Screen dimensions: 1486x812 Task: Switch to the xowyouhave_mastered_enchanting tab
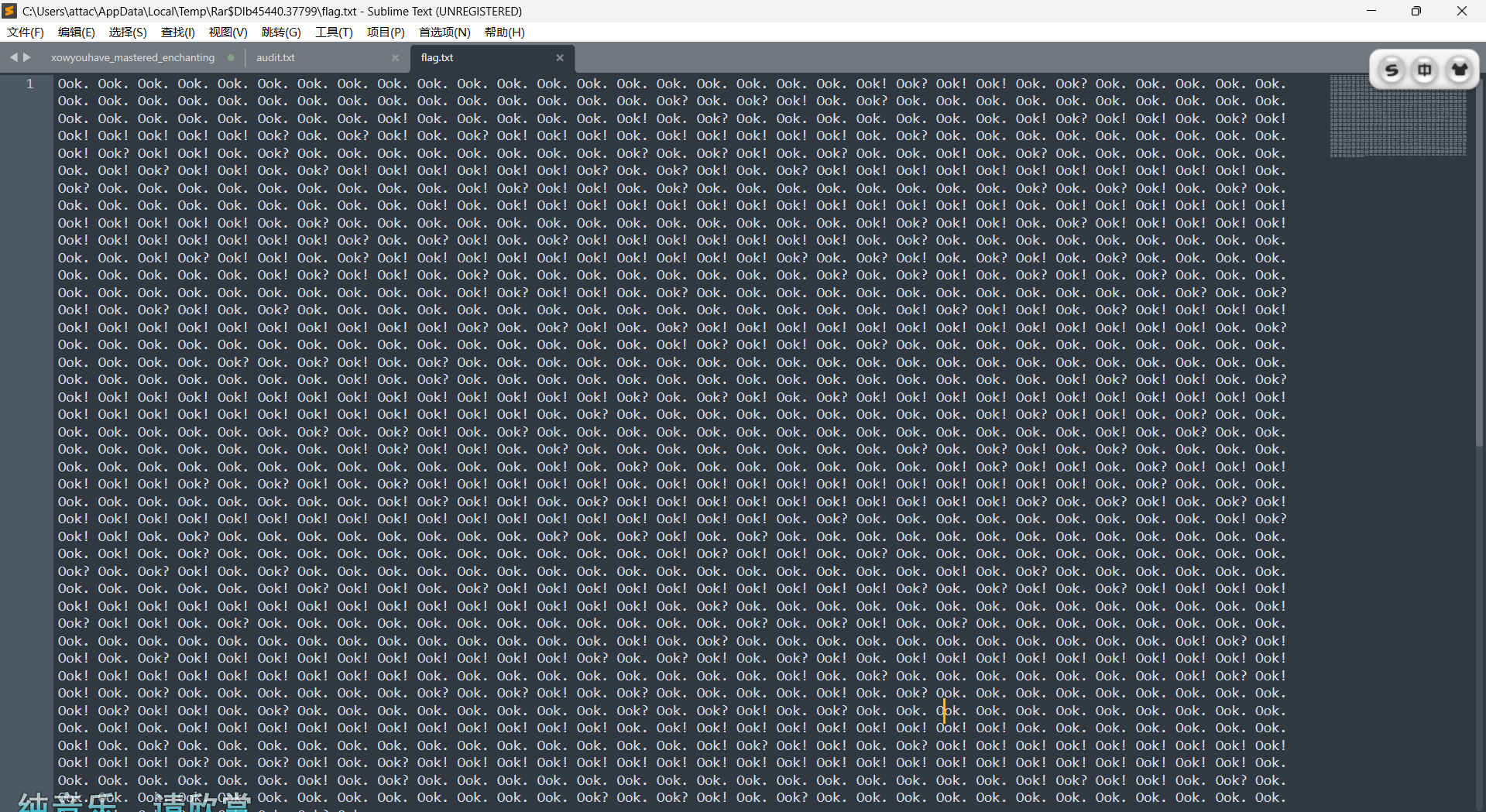click(132, 57)
